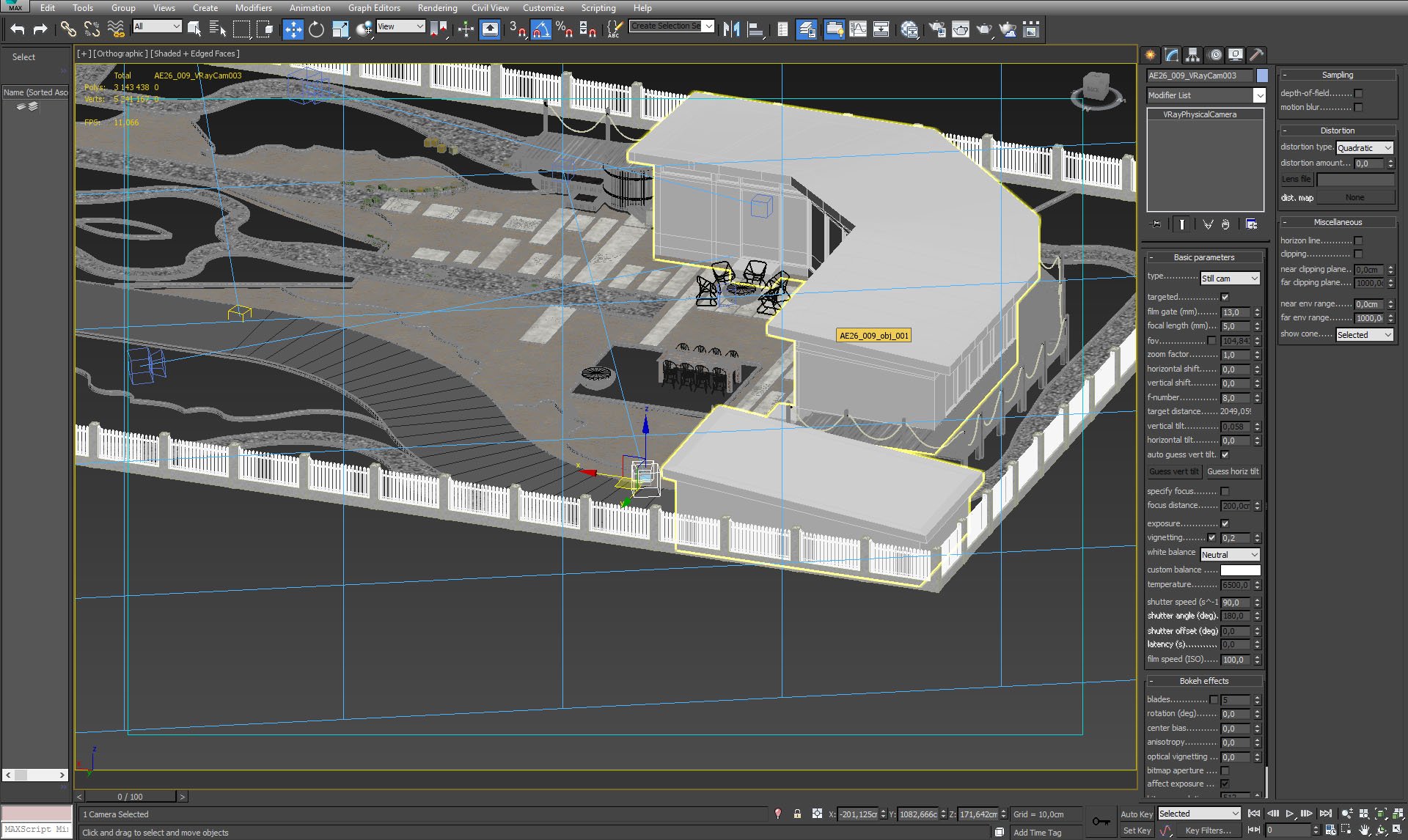Open the Curve Editor
The image size is (1408, 840).
pos(858,29)
